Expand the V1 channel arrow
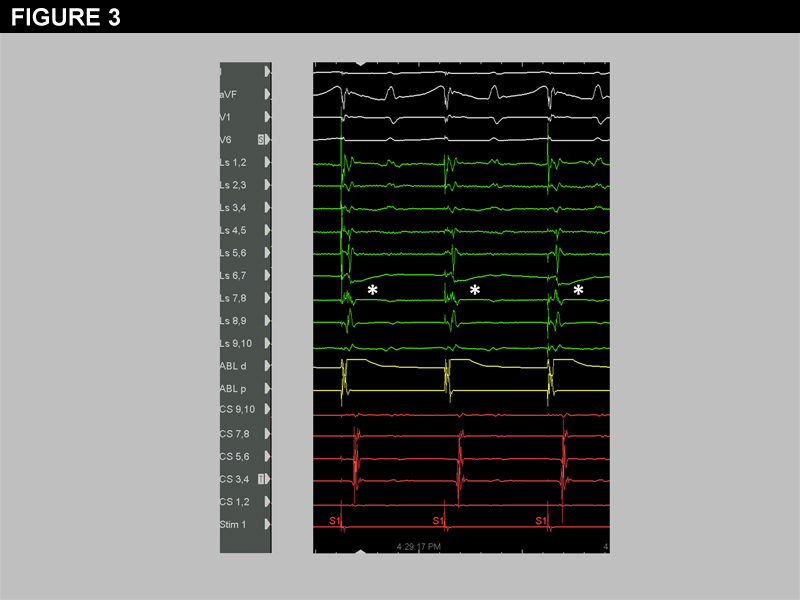 [x=267, y=117]
